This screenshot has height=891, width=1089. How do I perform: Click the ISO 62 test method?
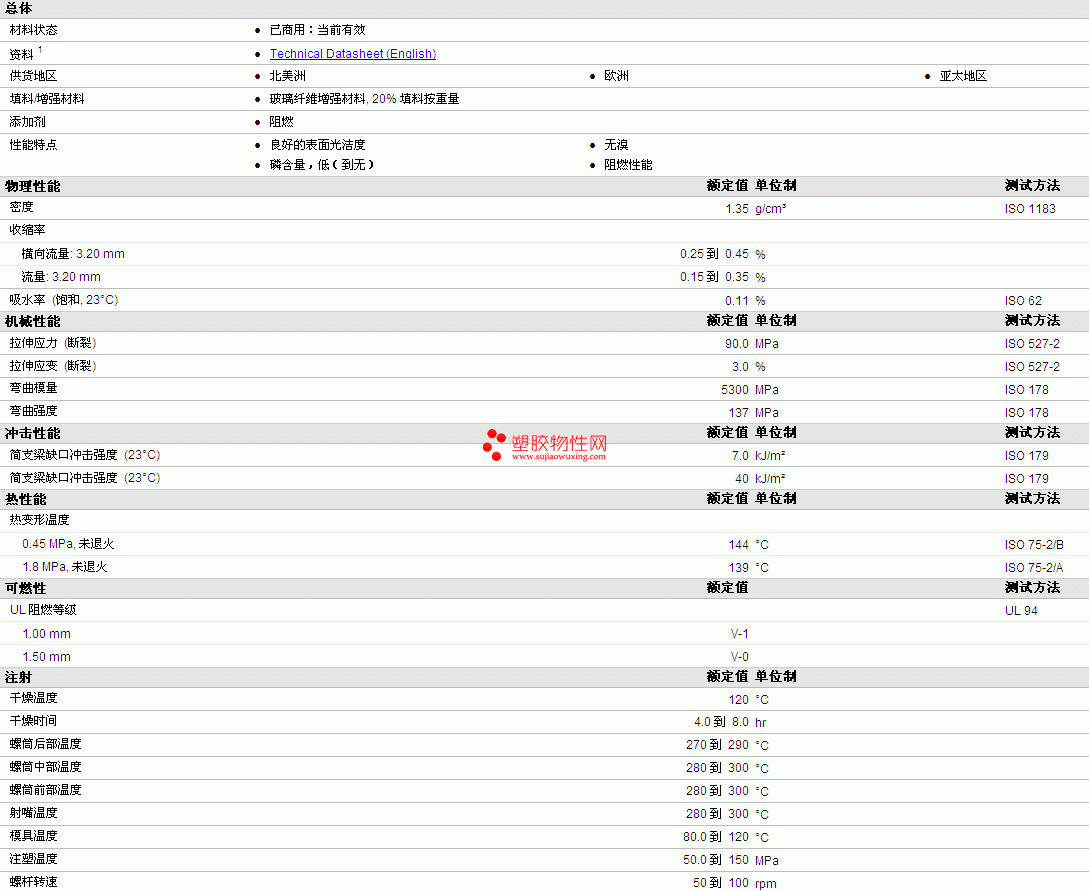[x=1023, y=301]
